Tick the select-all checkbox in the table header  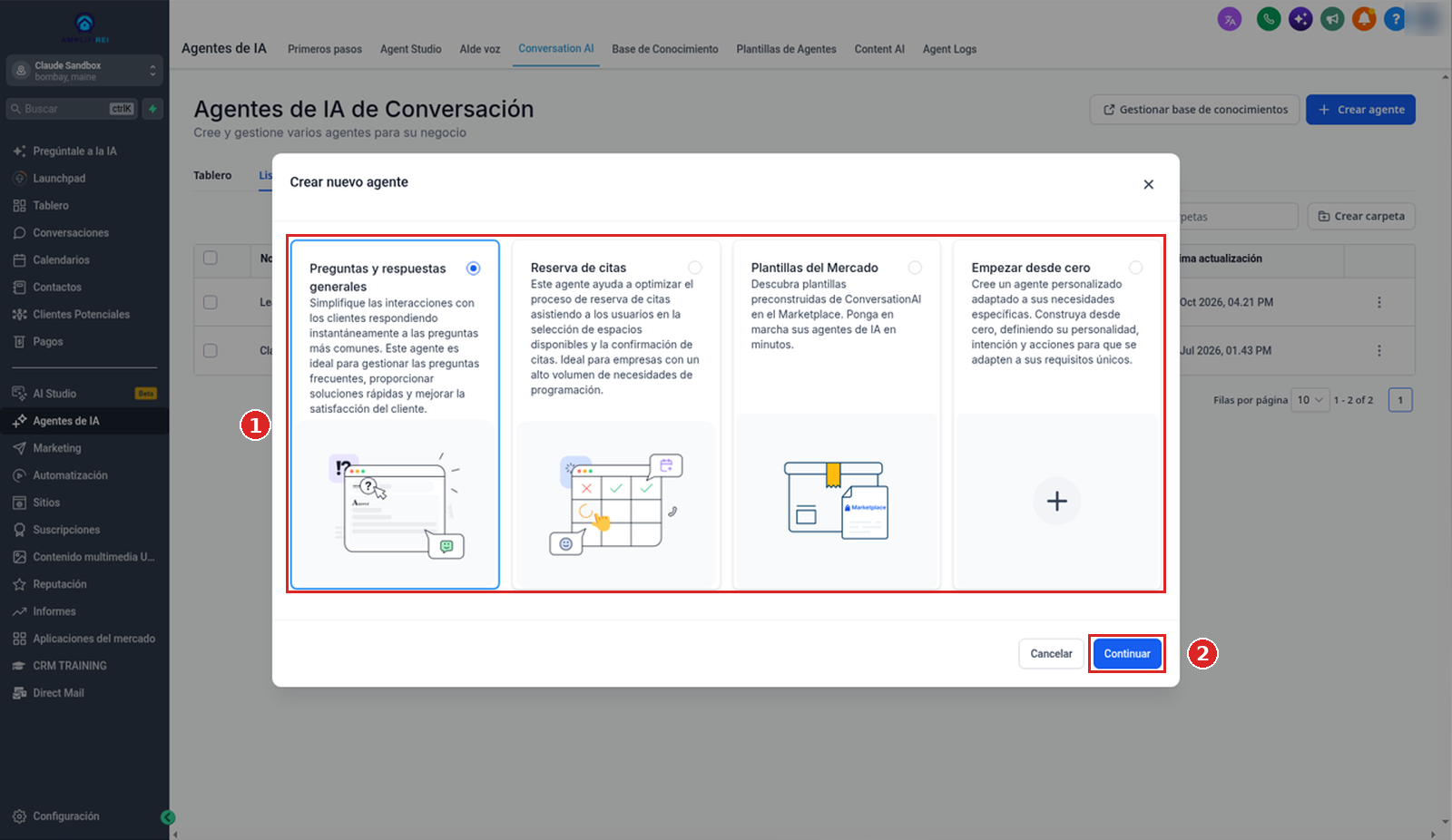tap(211, 258)
